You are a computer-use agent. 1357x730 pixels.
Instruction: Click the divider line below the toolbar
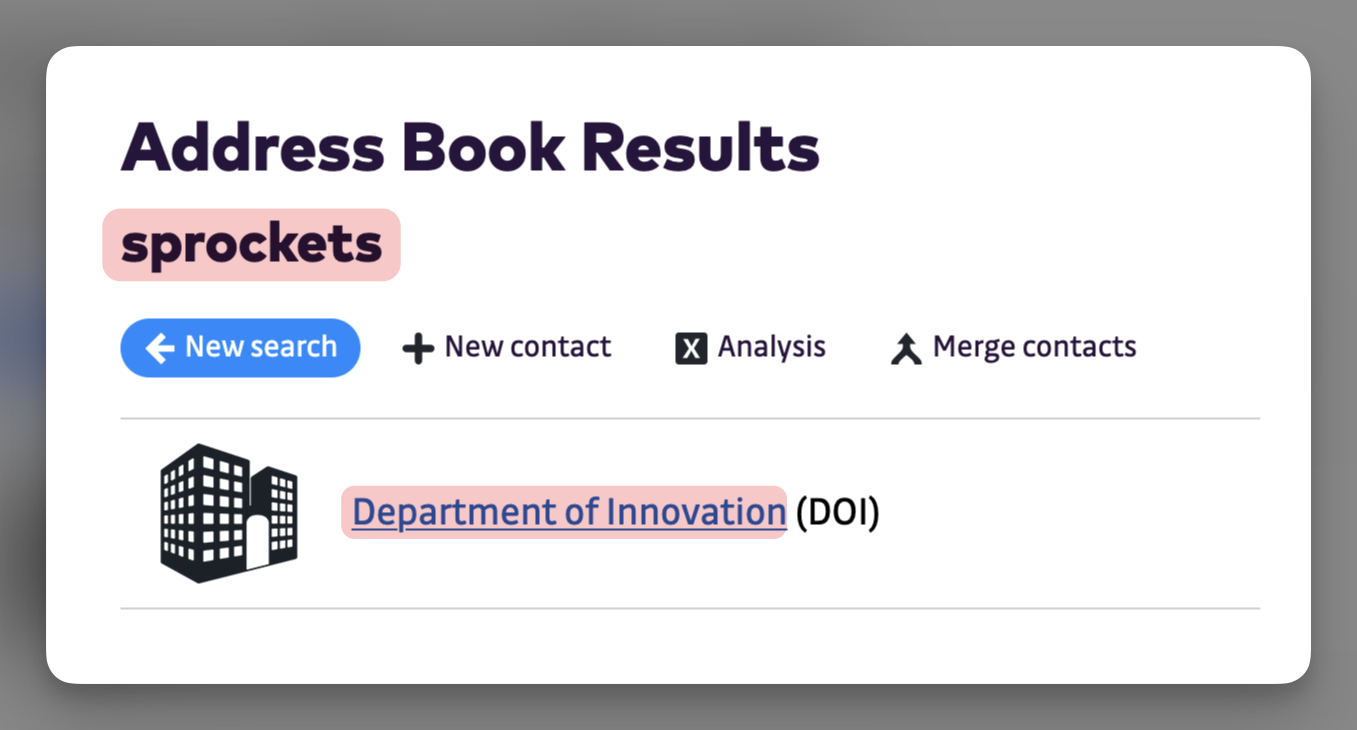[690, 419]
